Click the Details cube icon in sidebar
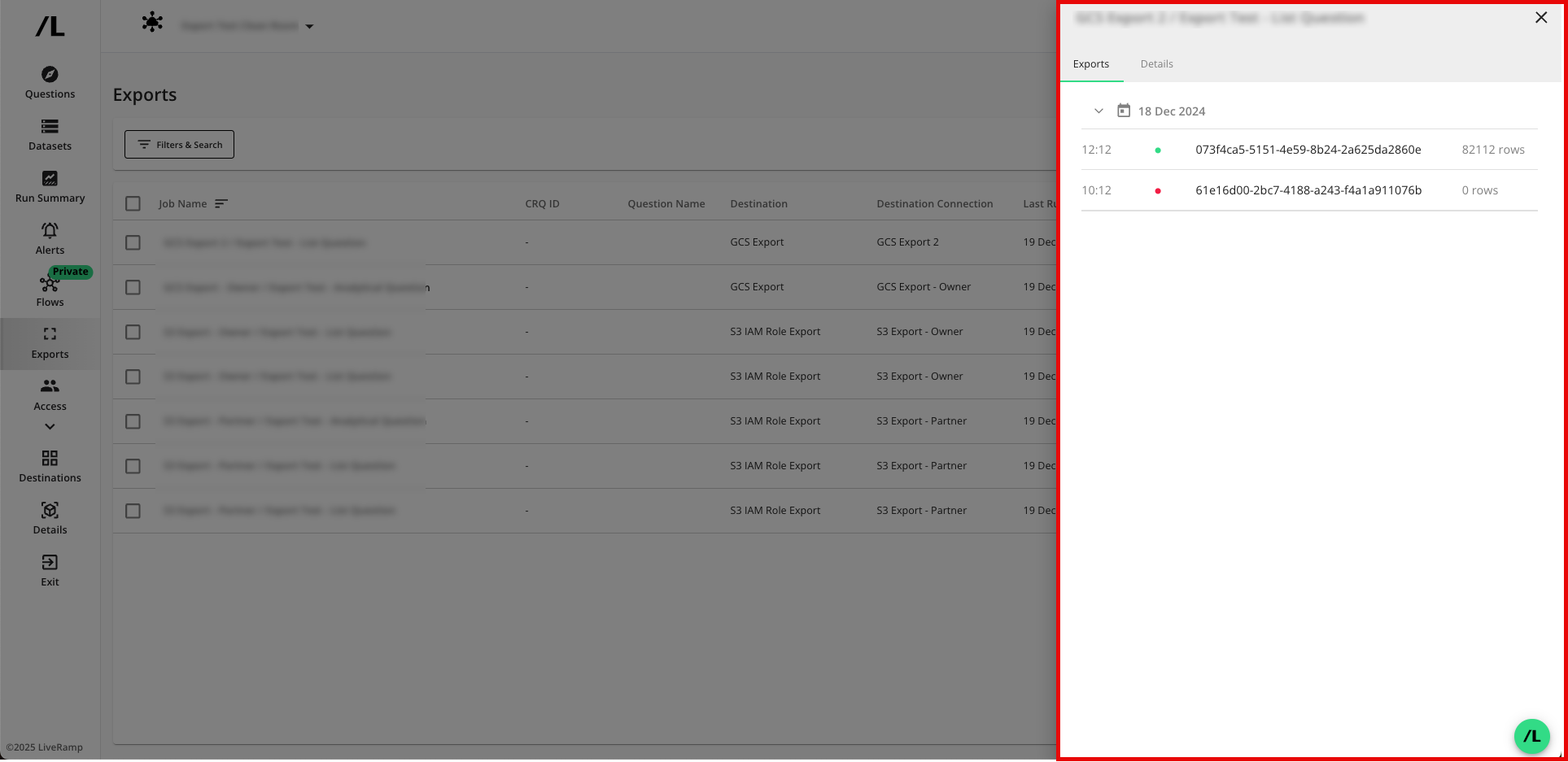Image resolution: width=1568 pixels, height=762 pixels. click(x=50, y=511)
